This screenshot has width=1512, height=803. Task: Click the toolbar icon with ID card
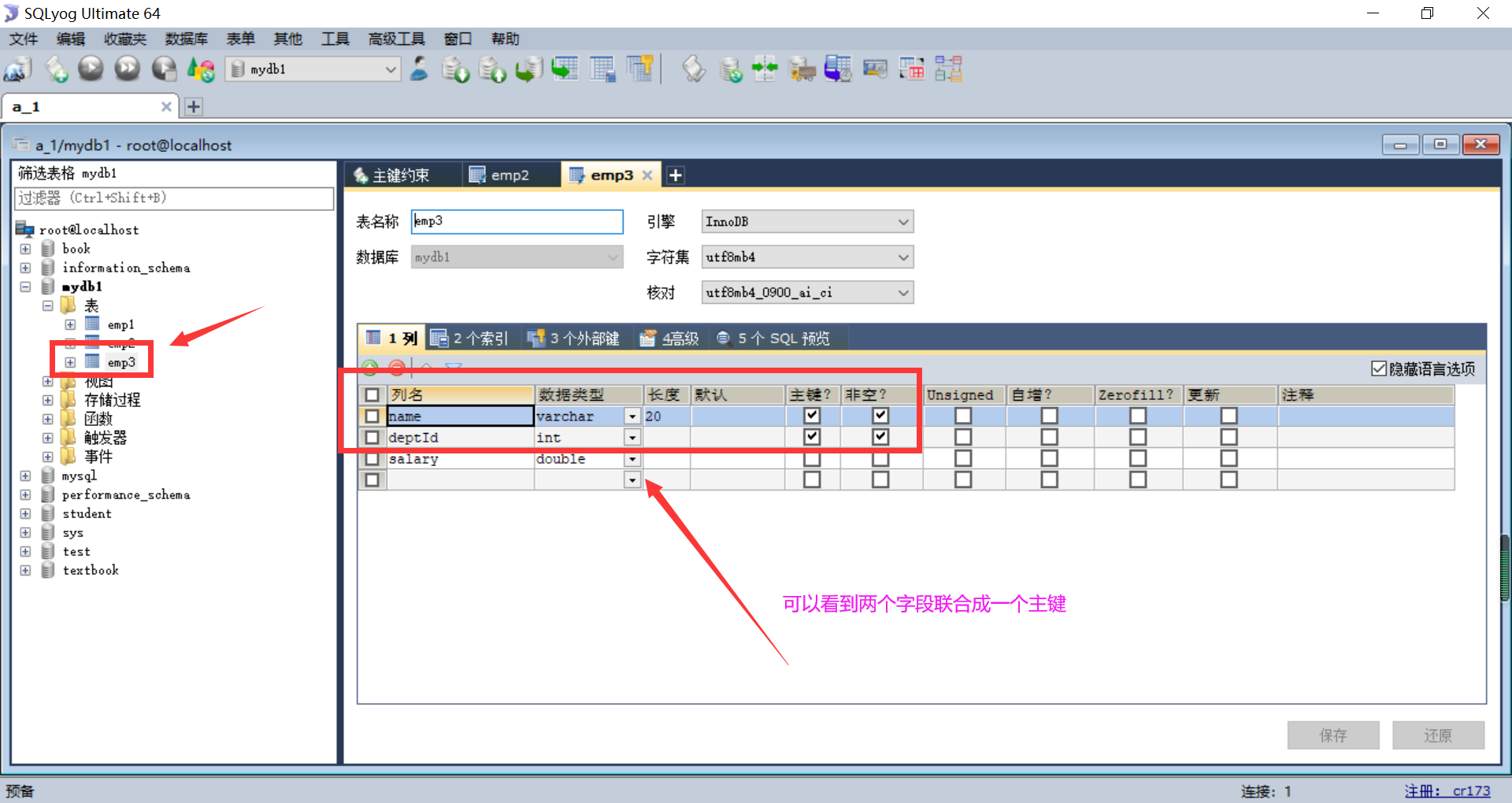point(875,69)
